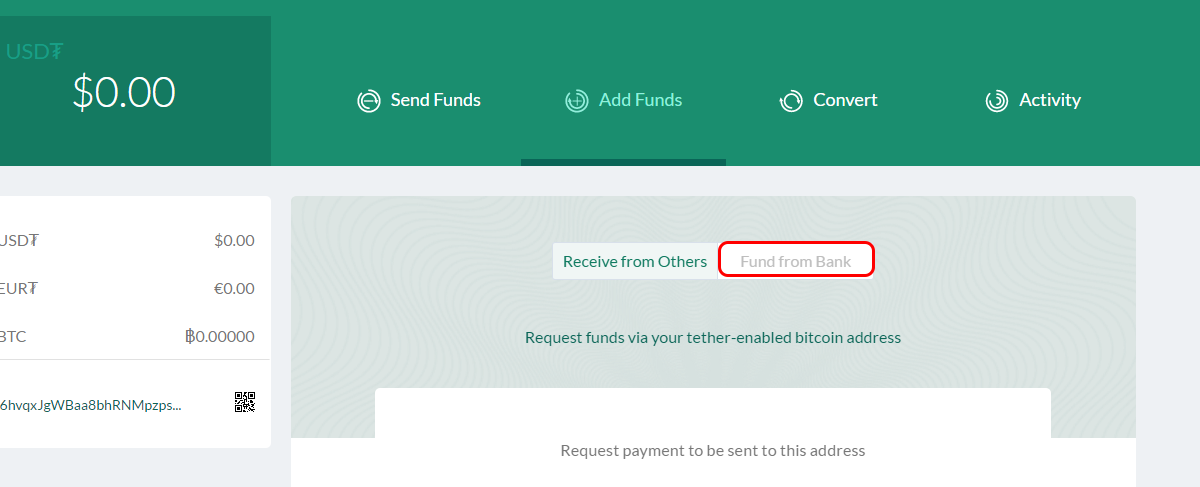
Task: Open the Send Funds section
Action: (435, 100)
